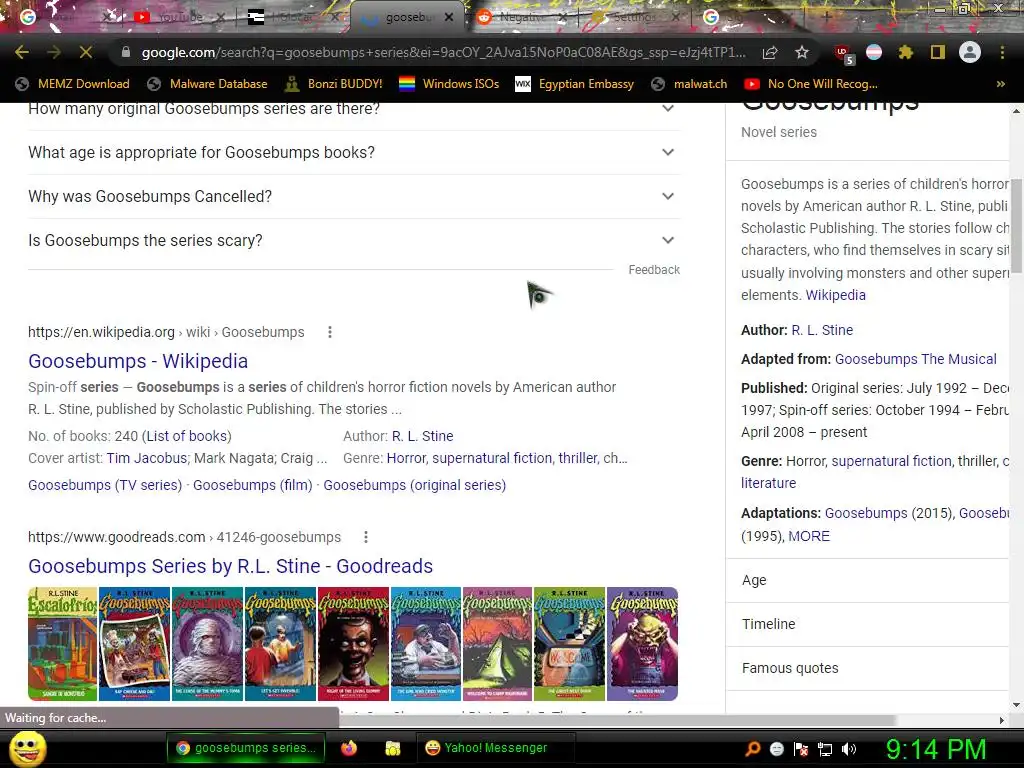Viewport: 1024px width, 768px height.
Task: Expand the Timeline section
Action: click(868, 624)
